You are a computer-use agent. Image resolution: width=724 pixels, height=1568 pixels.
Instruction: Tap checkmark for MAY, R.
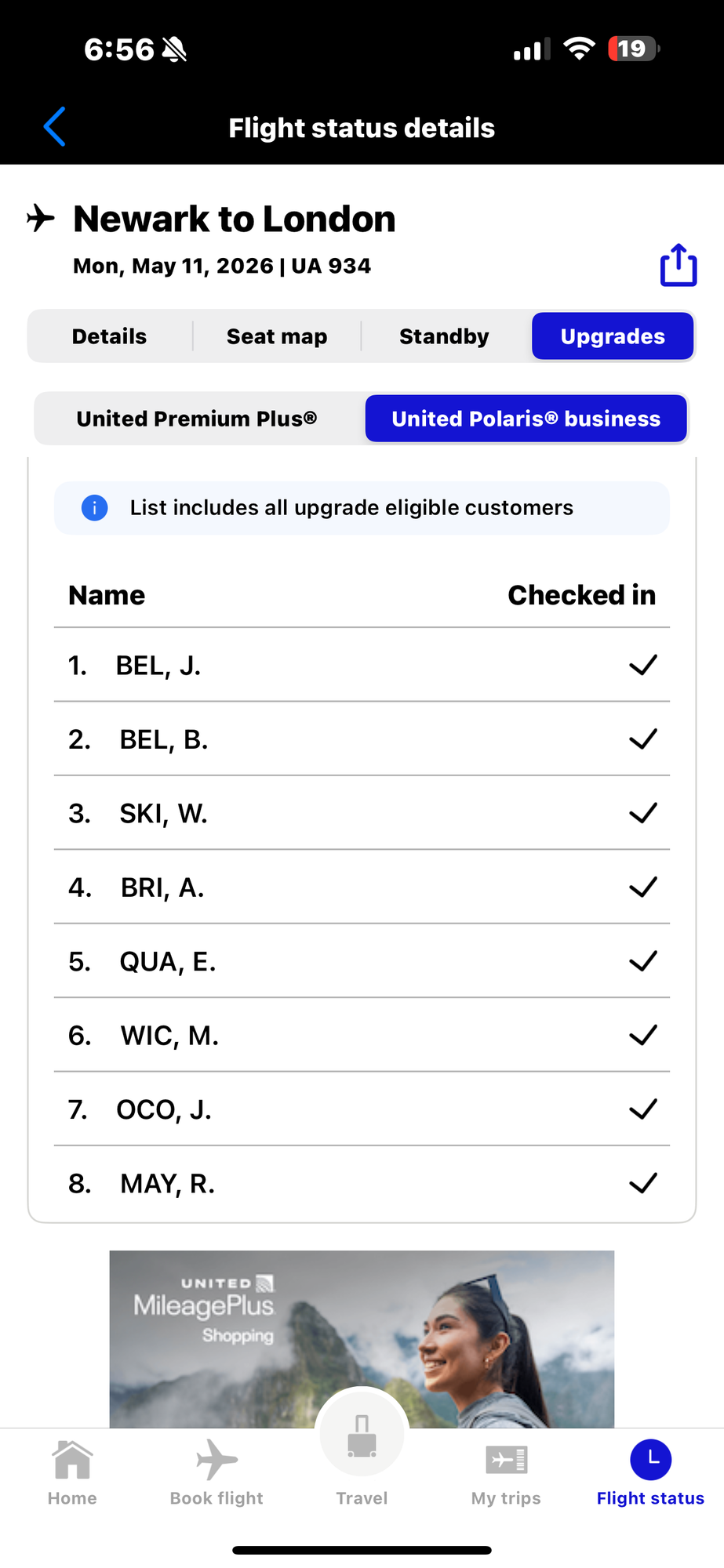point(643,1183)
